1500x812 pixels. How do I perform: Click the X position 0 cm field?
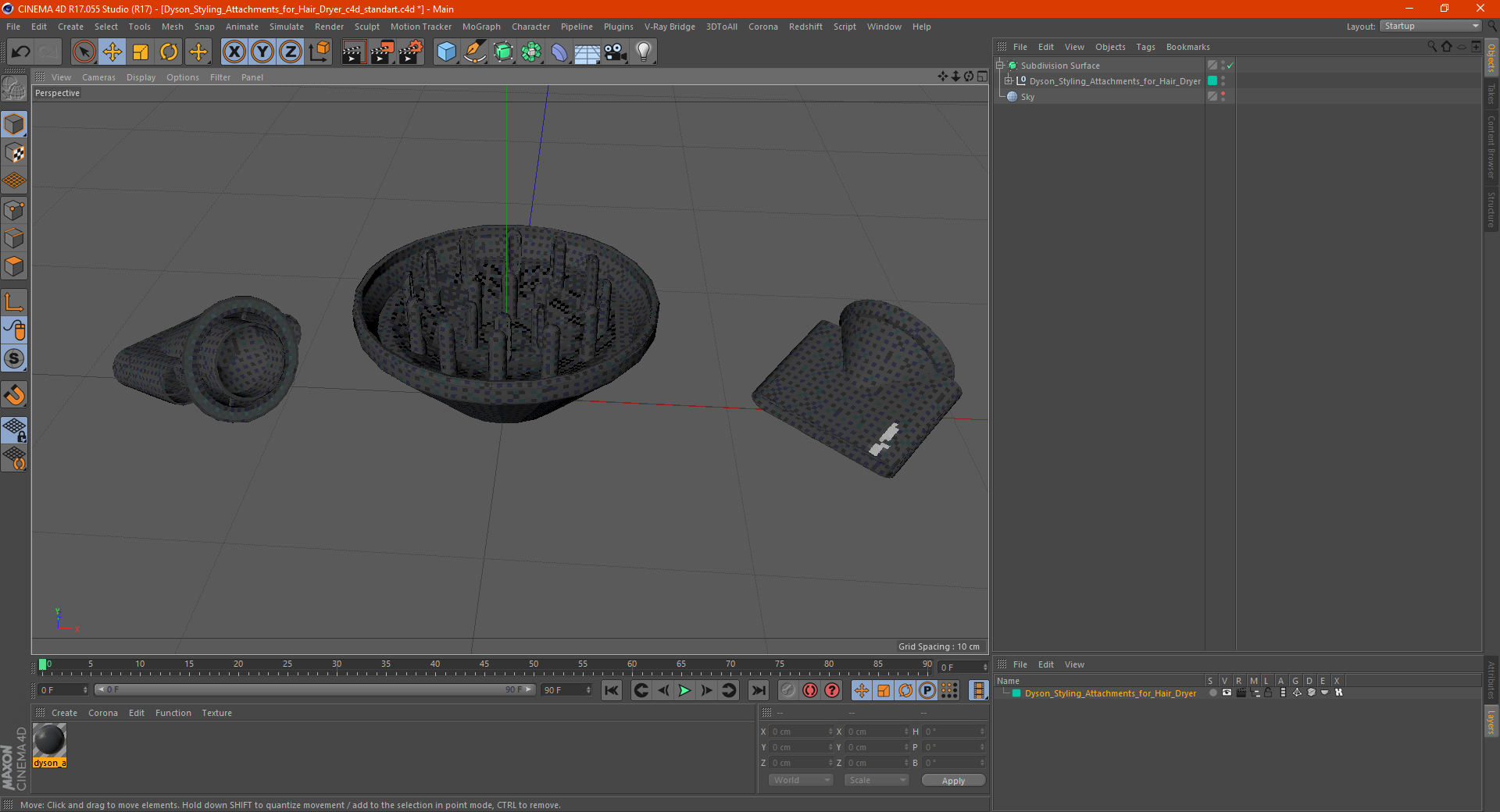tap(801, 732)
